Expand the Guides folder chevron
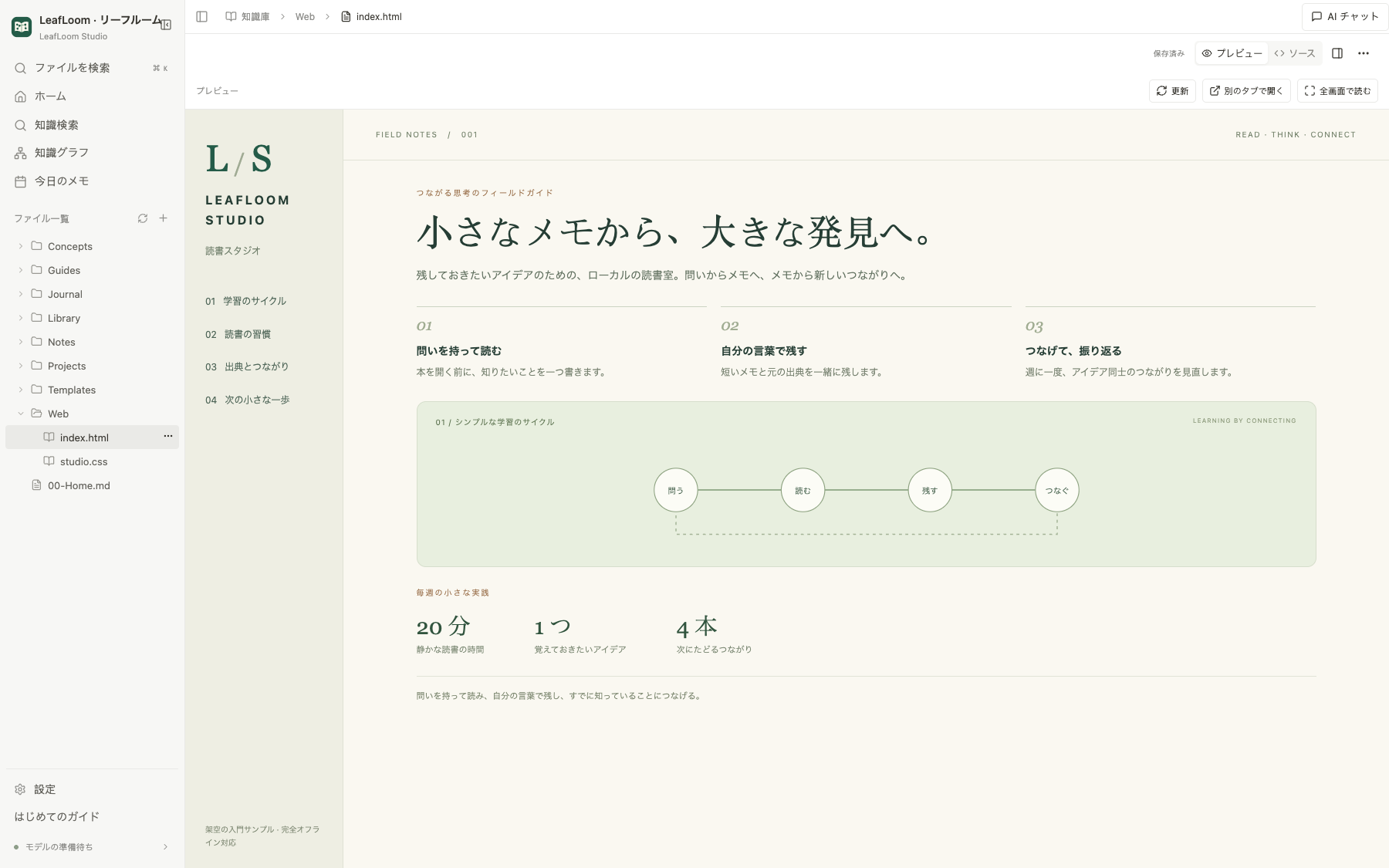Image resolution: width=1389 pixels, height=868 pixels. pos(21,270)
